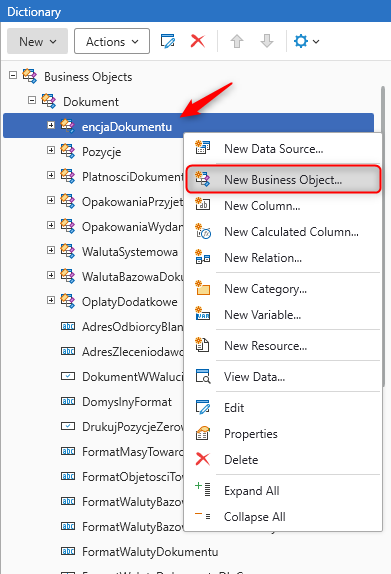Click the move down arrow icon
This screenshot has height=574, width=391.
pyautogui.click(x=267, y=41)
